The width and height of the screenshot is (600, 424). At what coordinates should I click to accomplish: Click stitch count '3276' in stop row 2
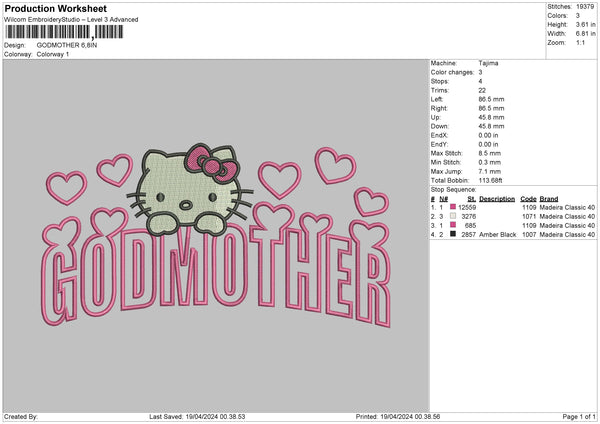[469, 216]
